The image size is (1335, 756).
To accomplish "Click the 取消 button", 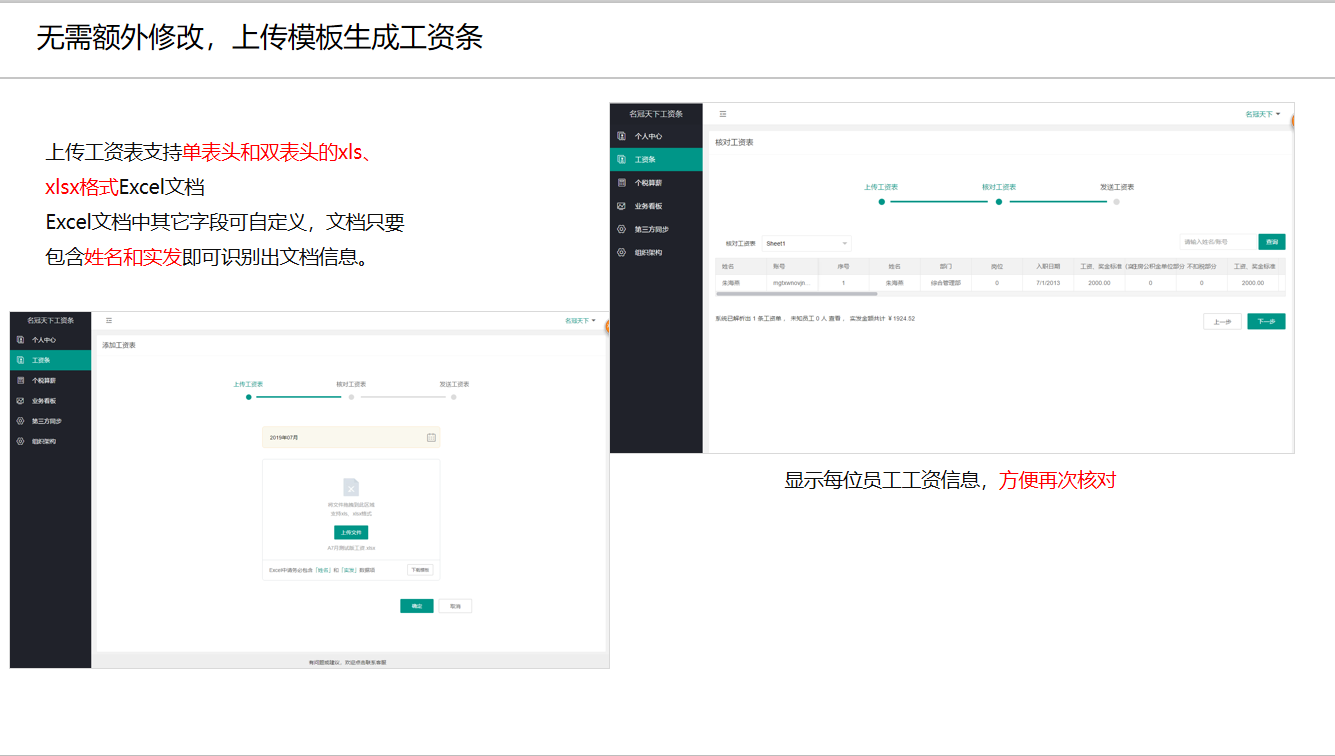I will pyautogui.click(x=455, y=606).
